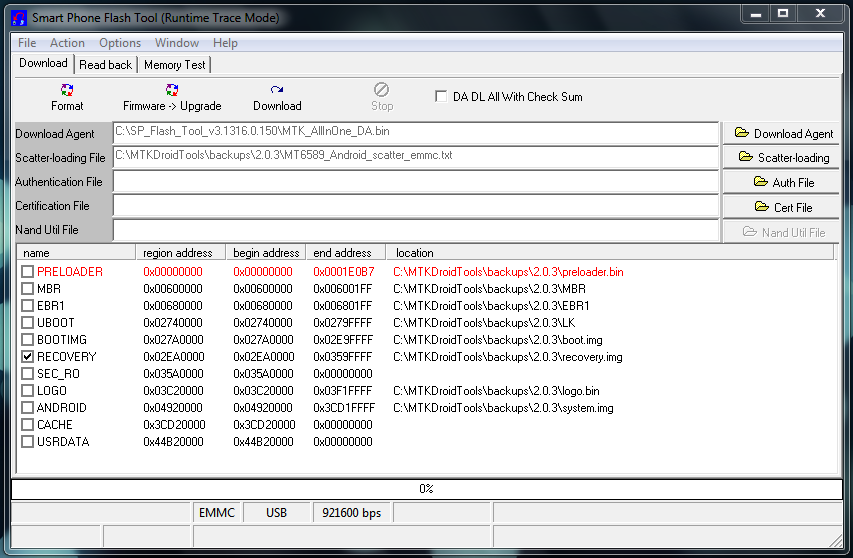Click the Firmware -> Upgrade icon
Viewport: 853px width, 558px height.
[172, 91]
